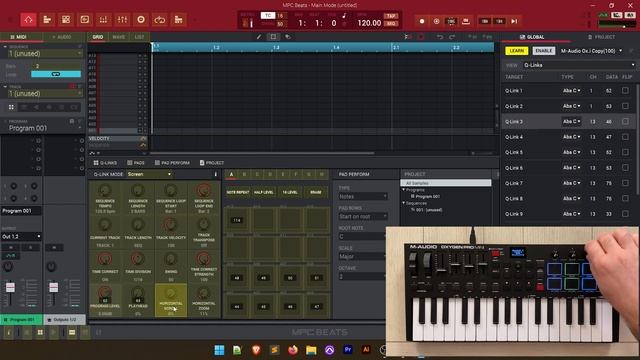The height and width of the screenshot is (360, 640).
Task: Open Q-Link 1 Type dropdown
Action: [571, 91]
